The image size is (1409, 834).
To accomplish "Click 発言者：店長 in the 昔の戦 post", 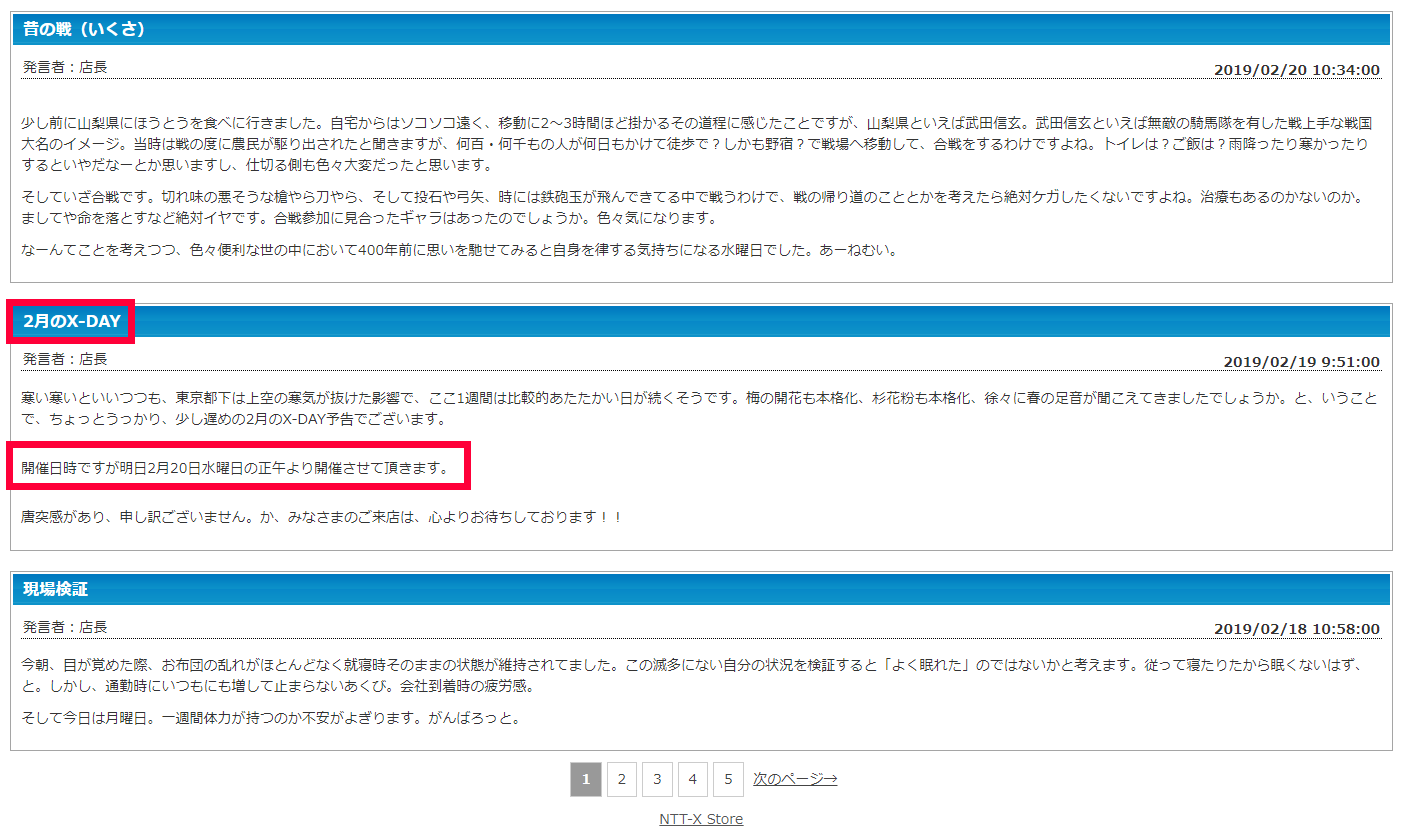I will (65, 67).
